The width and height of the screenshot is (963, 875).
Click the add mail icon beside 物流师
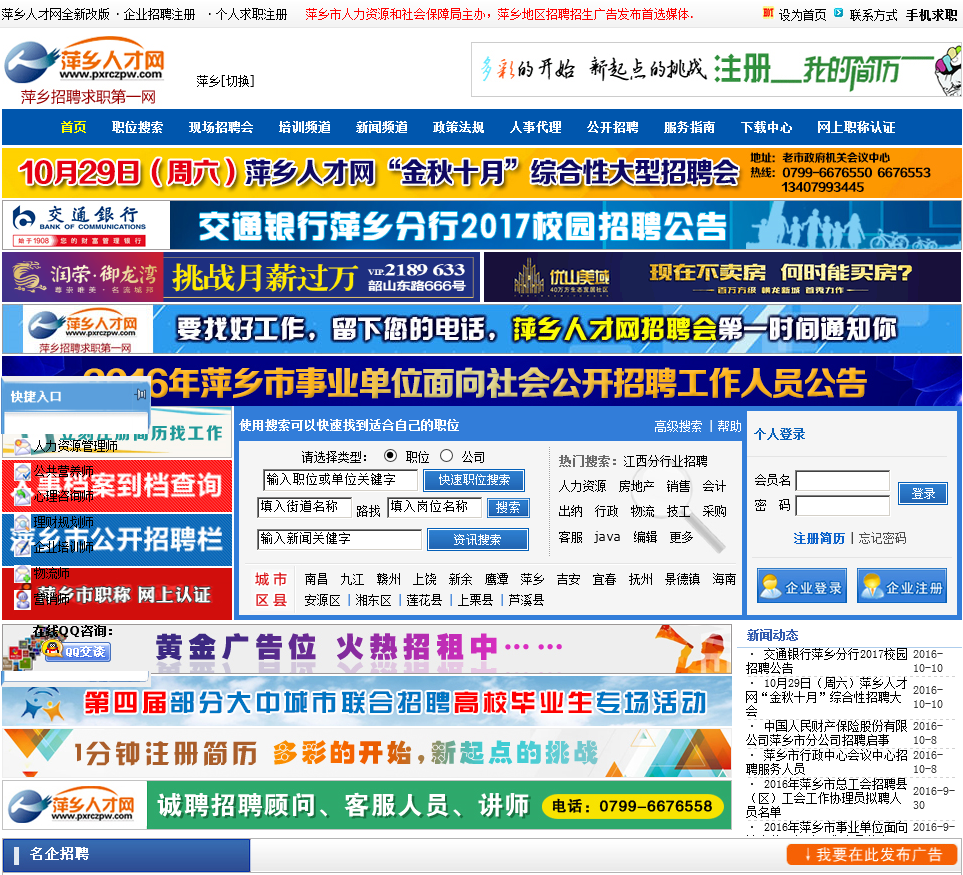pos(23,574)
